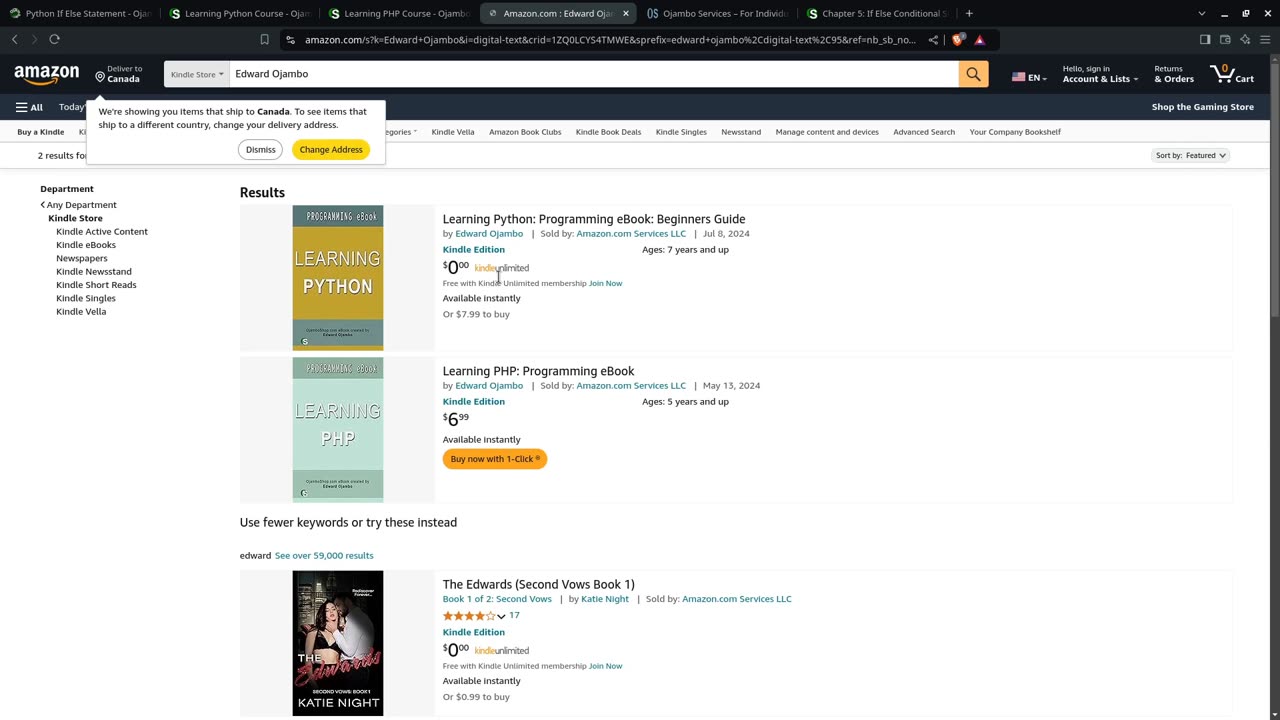Image resolution: width=1280 pixels, height=720 pixels.
Task: Open Manage content and devices
Action: coord(827,132)
